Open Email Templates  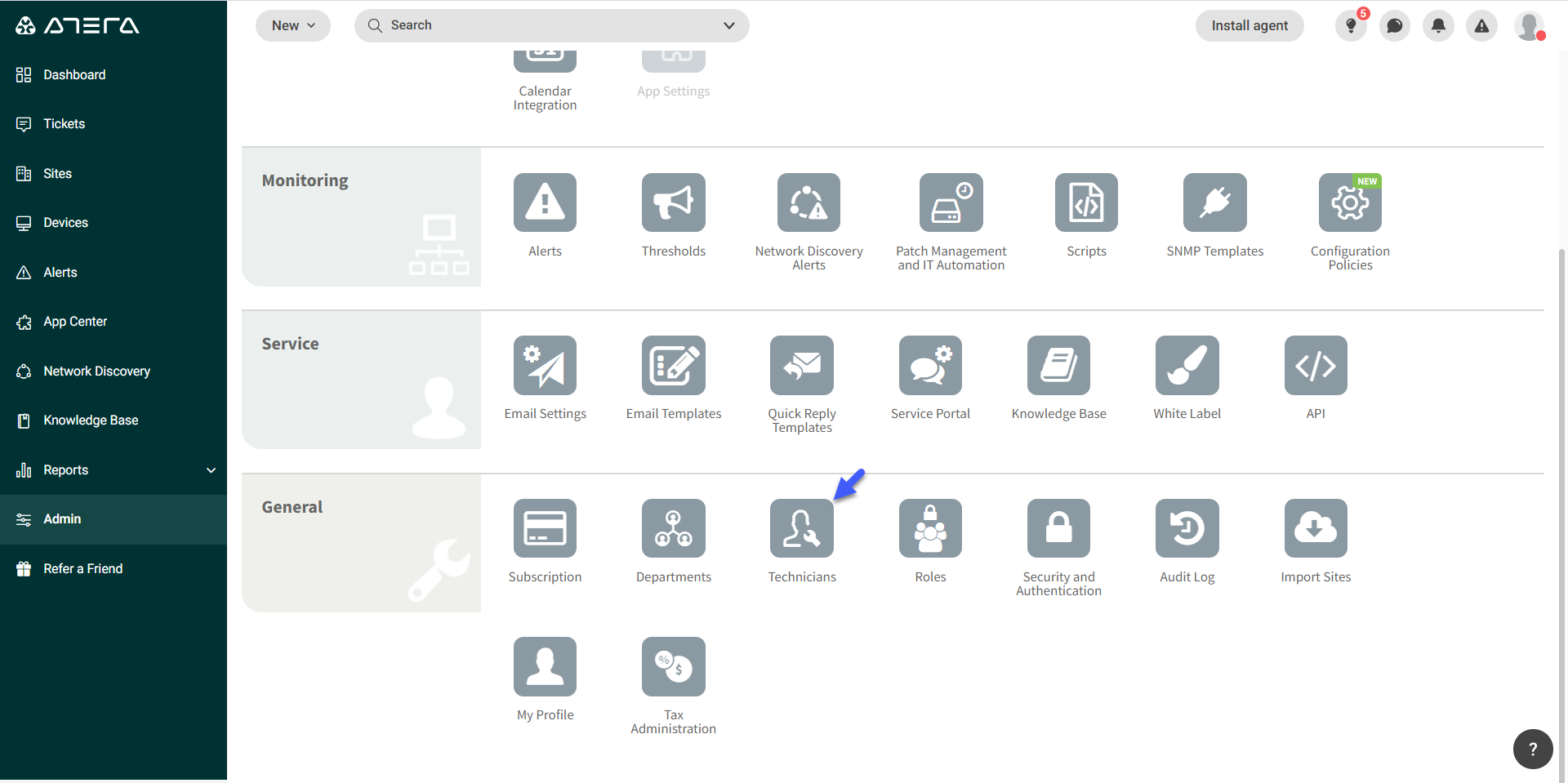tap(673, 365)
